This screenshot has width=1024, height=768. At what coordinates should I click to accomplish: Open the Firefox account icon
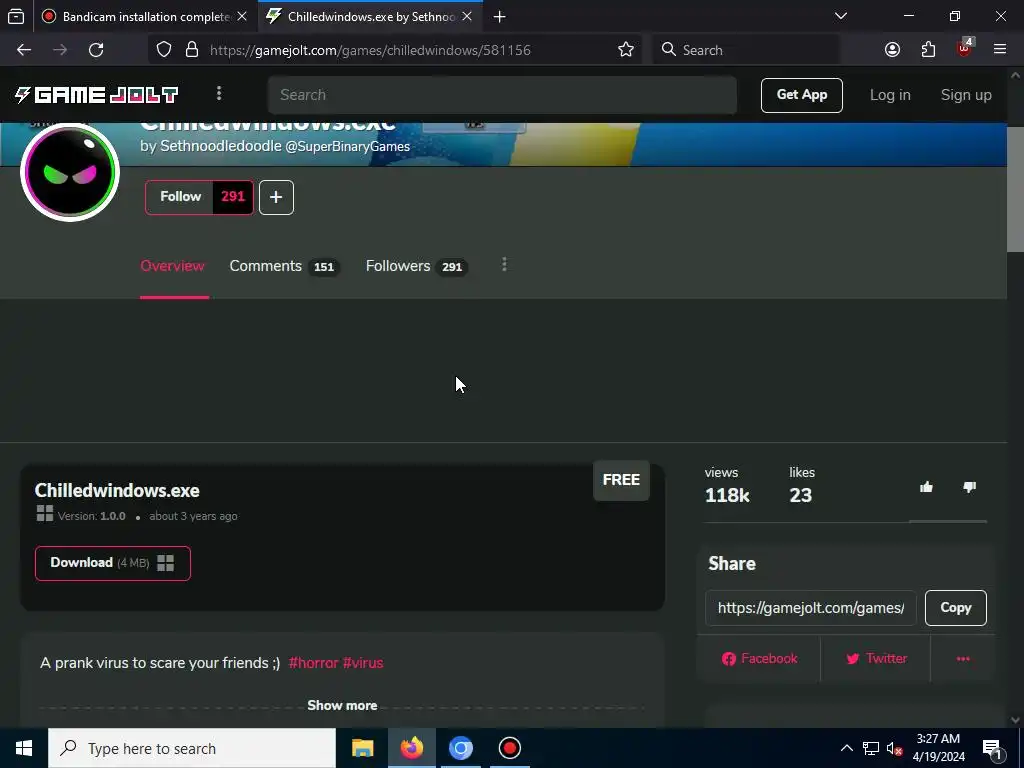(892, 50)
